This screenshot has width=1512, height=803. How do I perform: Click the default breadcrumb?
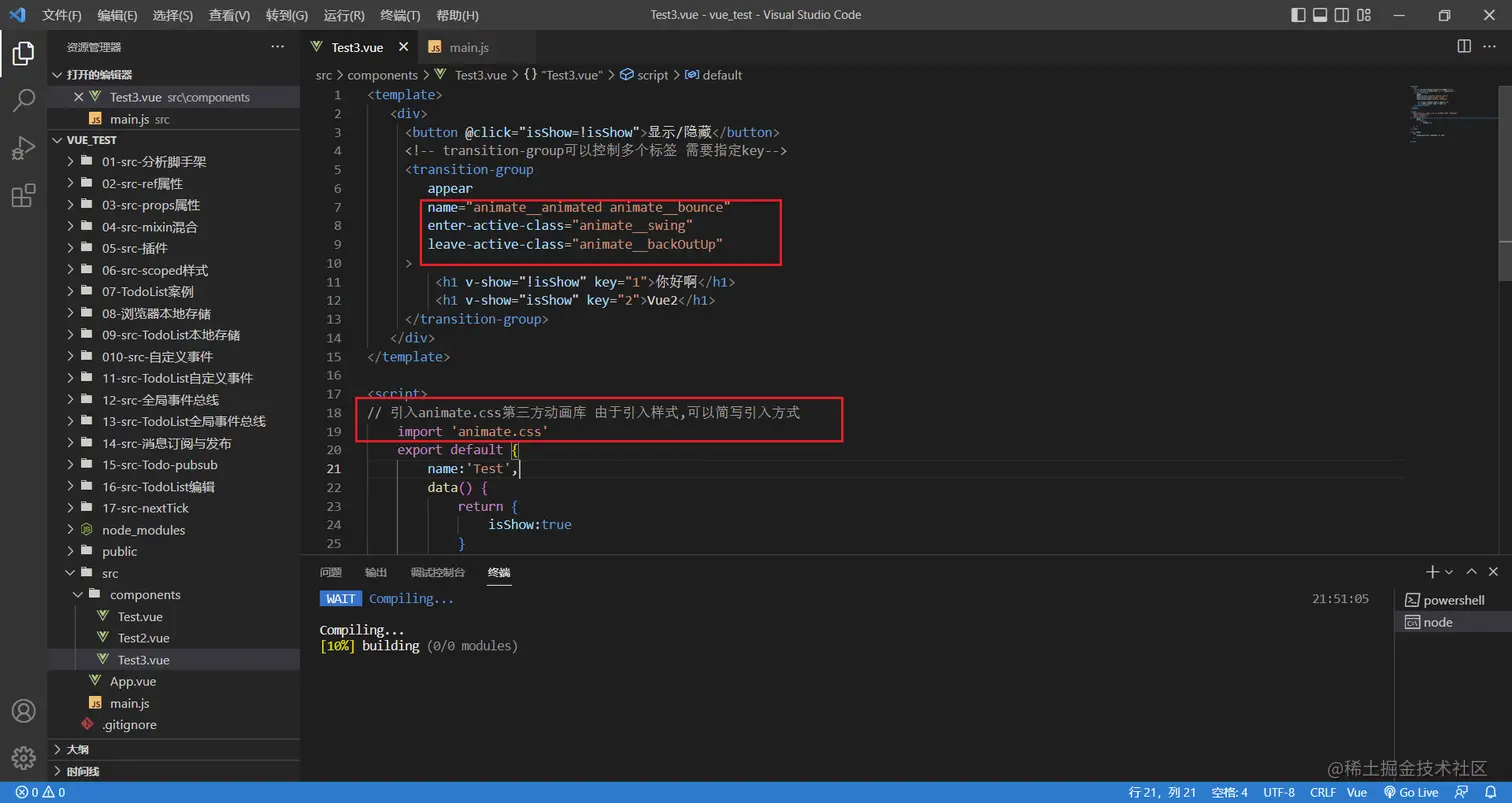tap(713, 75)
